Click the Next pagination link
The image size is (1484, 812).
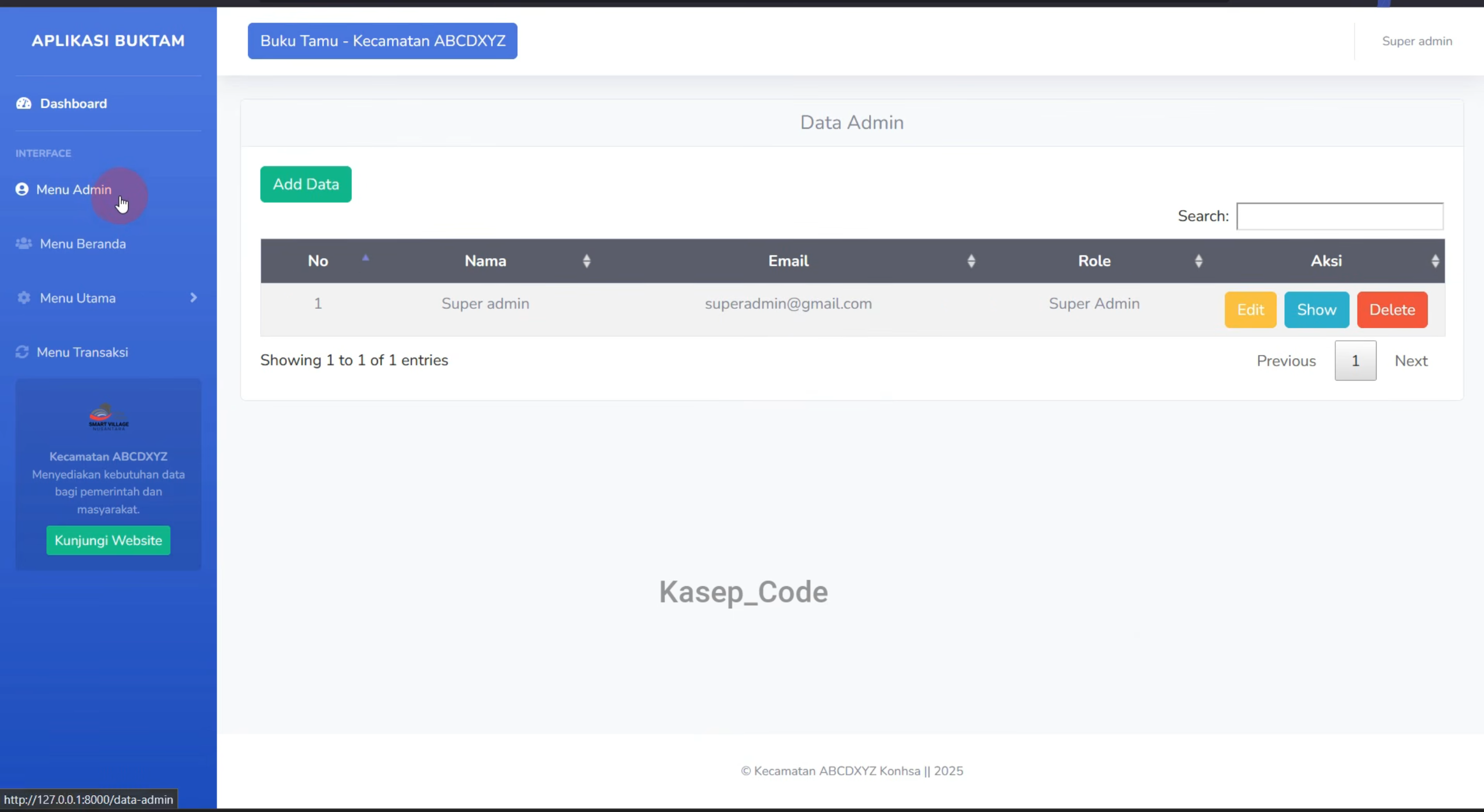point(1411,360)
